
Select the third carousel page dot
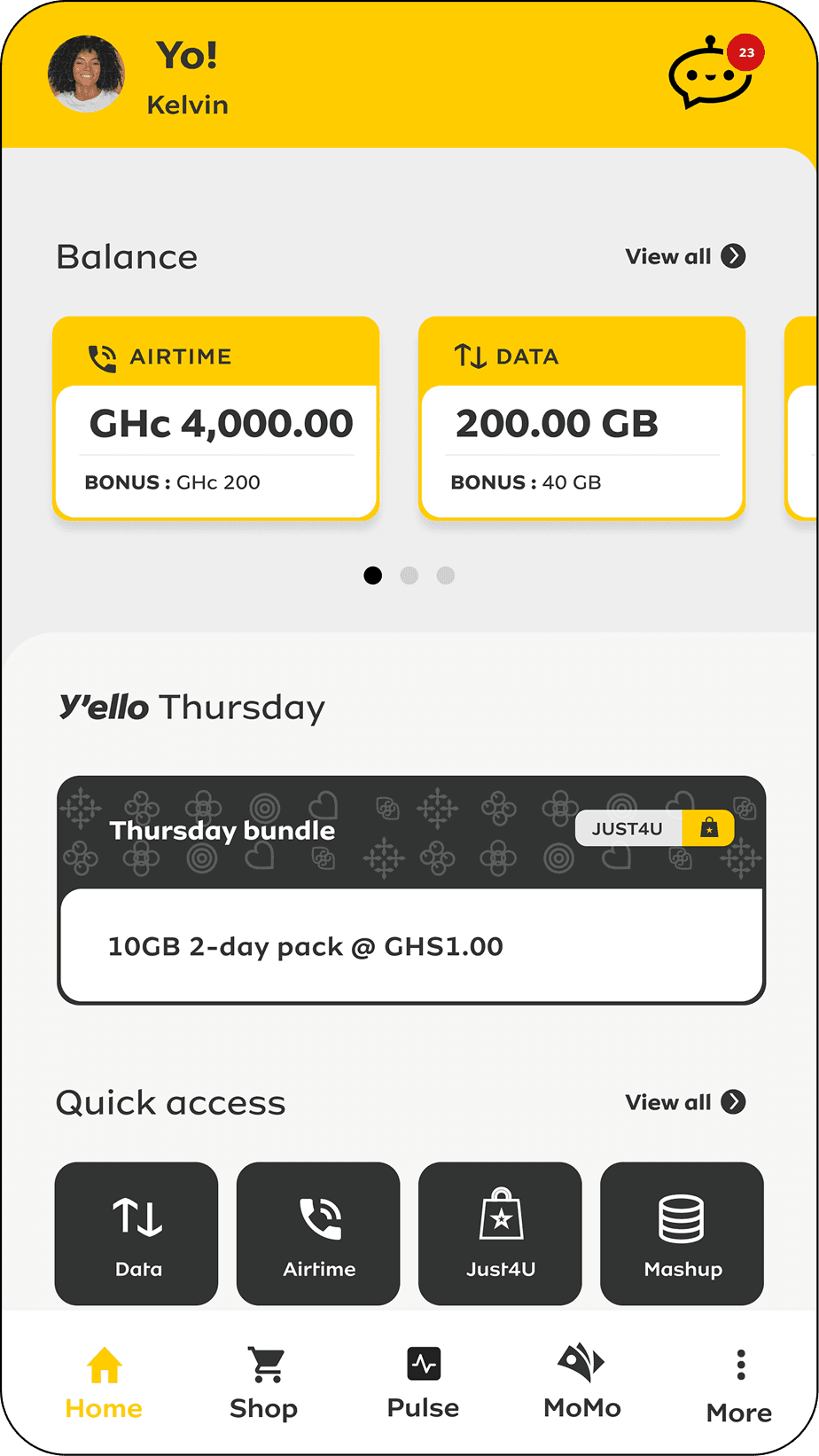446,575
